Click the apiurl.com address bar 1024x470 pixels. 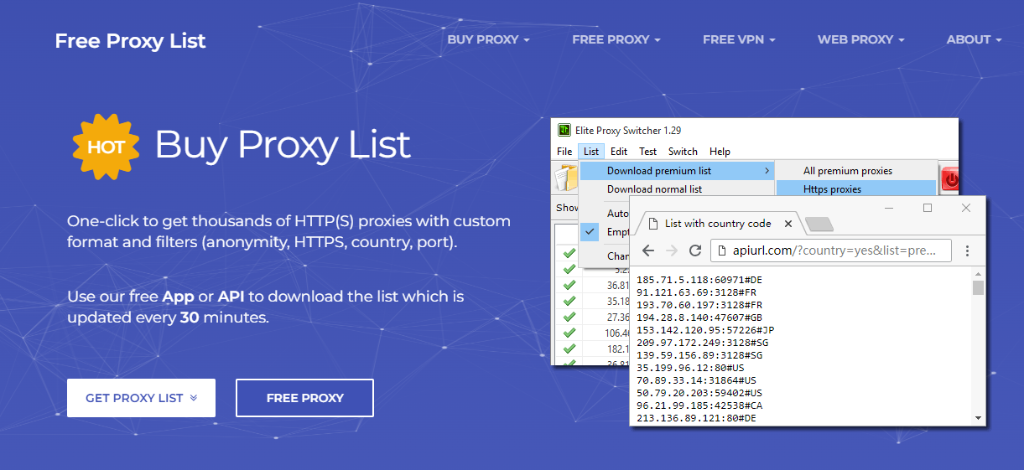831,251
